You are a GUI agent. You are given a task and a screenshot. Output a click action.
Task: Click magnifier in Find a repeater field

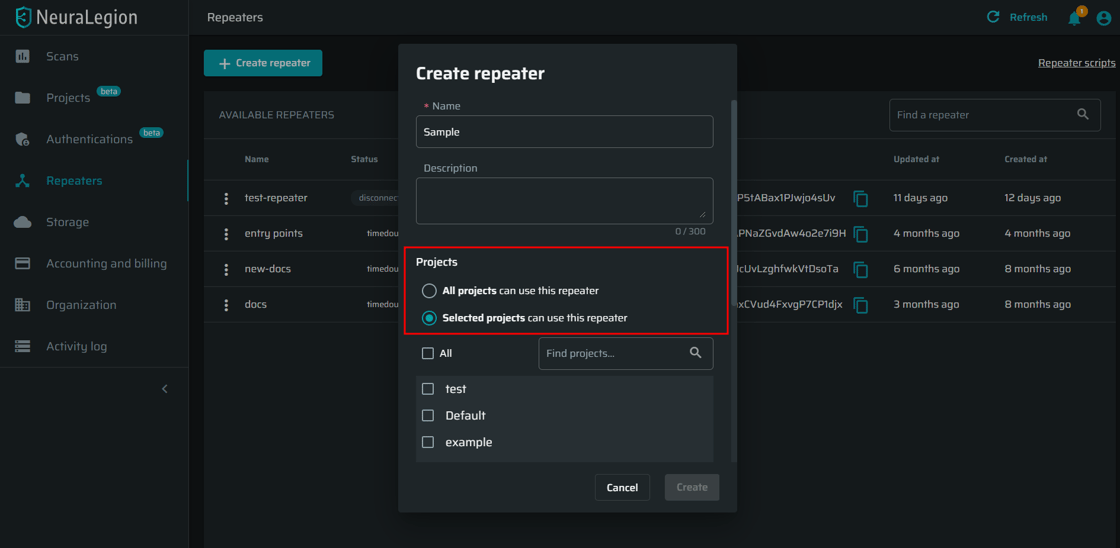[x=1083, y=115]
